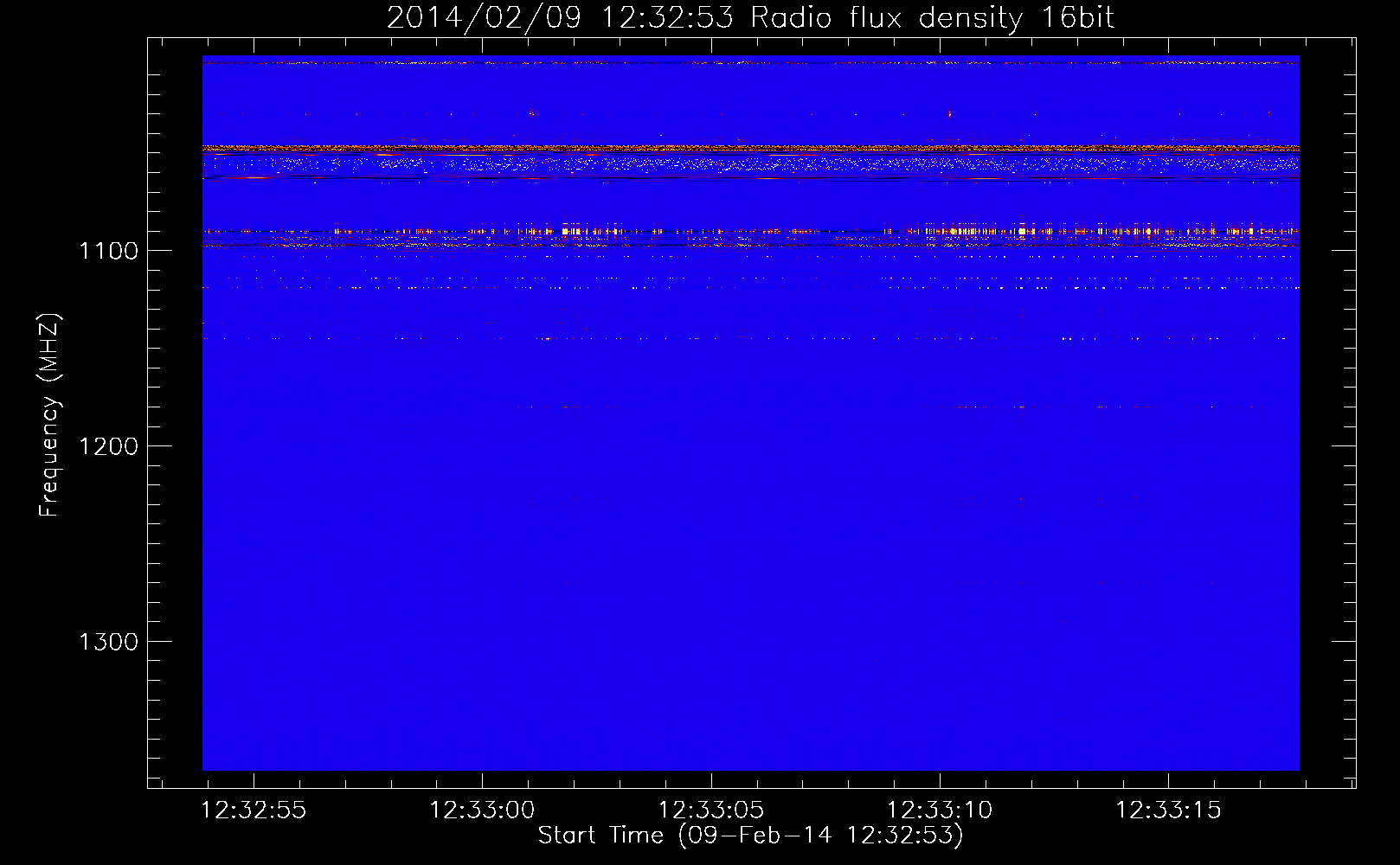This screenshot has width=1400, height=865.
Task: Click the 1200 frequency tick label
Action: pyautogui.click(x=108, y=446)
